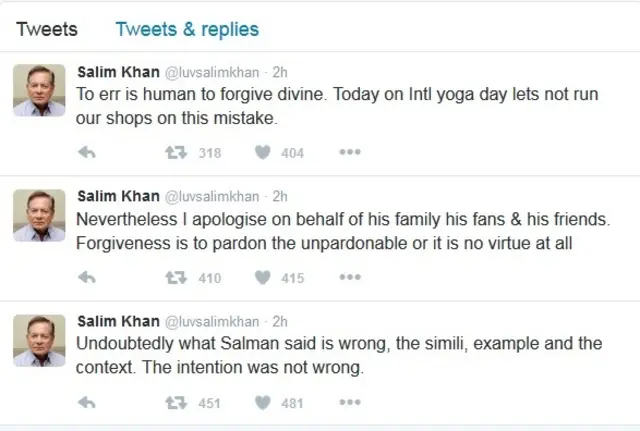The height and width of the screenshot is (431, 640).
Task: Open more options on yoga day tweet
Action: [x=349, y=153]
